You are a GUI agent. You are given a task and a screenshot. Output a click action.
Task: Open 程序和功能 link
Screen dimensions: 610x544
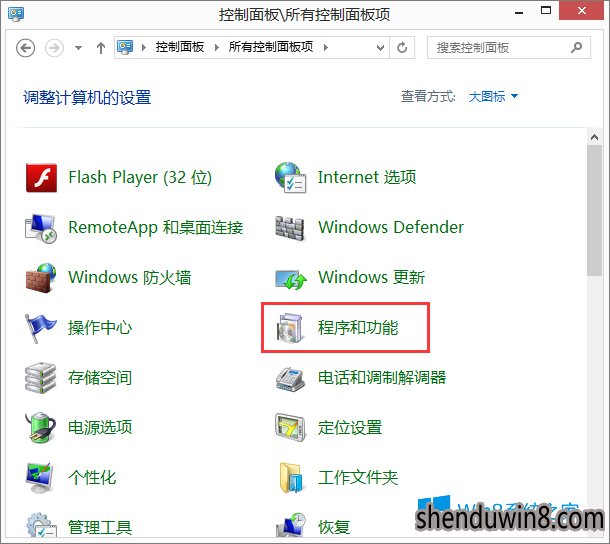(358, 328)
